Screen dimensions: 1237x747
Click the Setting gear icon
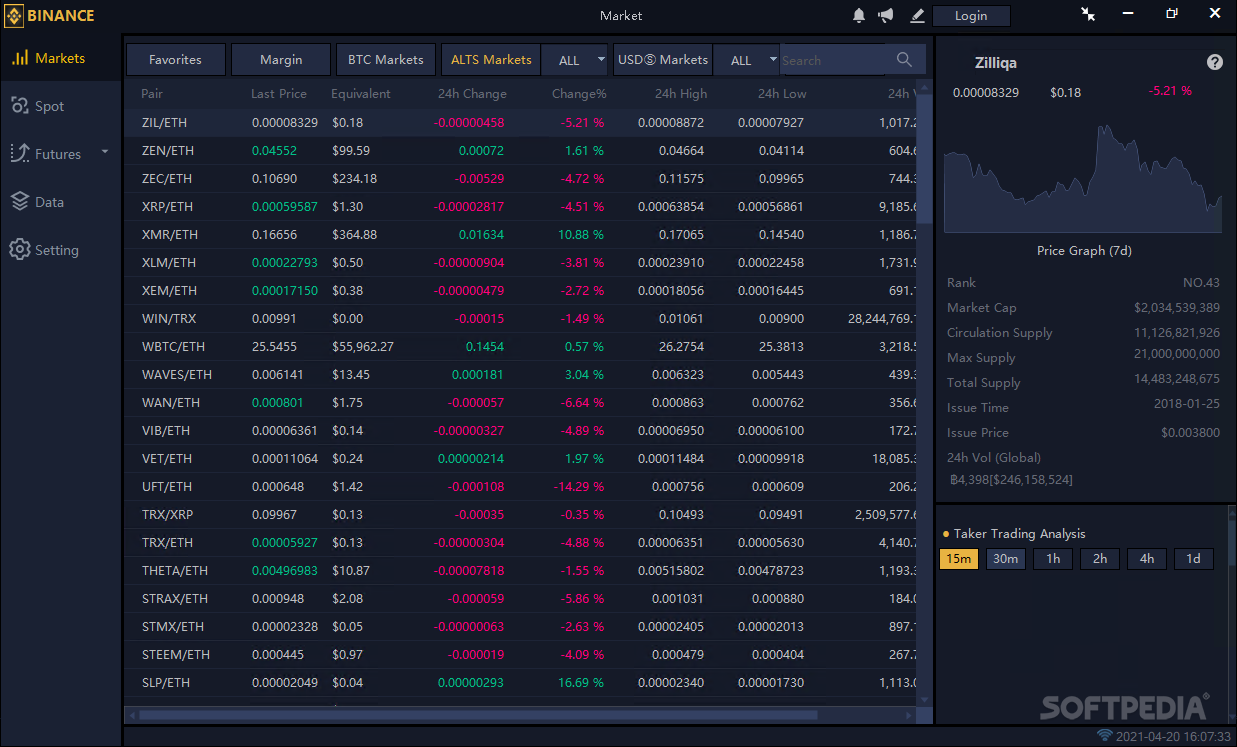pyautogui.click(x=20, y=249)
